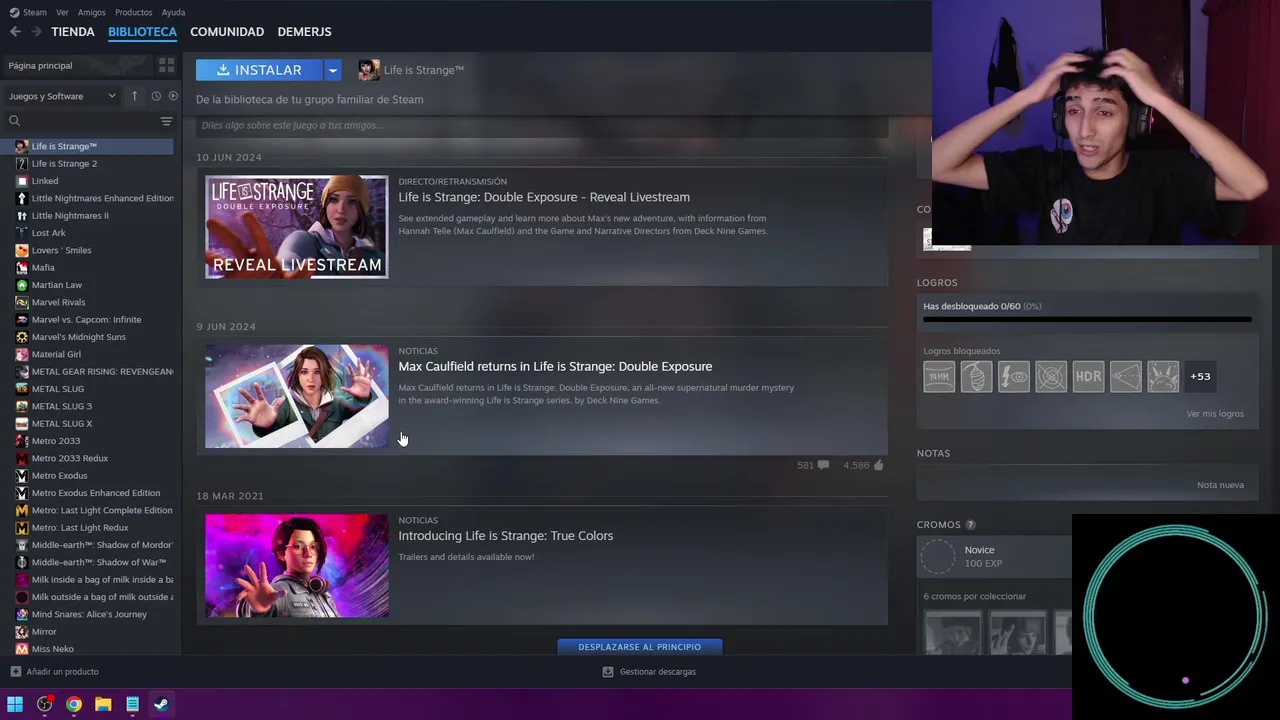Click the status update input field
The height and width of the screenshot is (720, 1280).
point(542,126)
